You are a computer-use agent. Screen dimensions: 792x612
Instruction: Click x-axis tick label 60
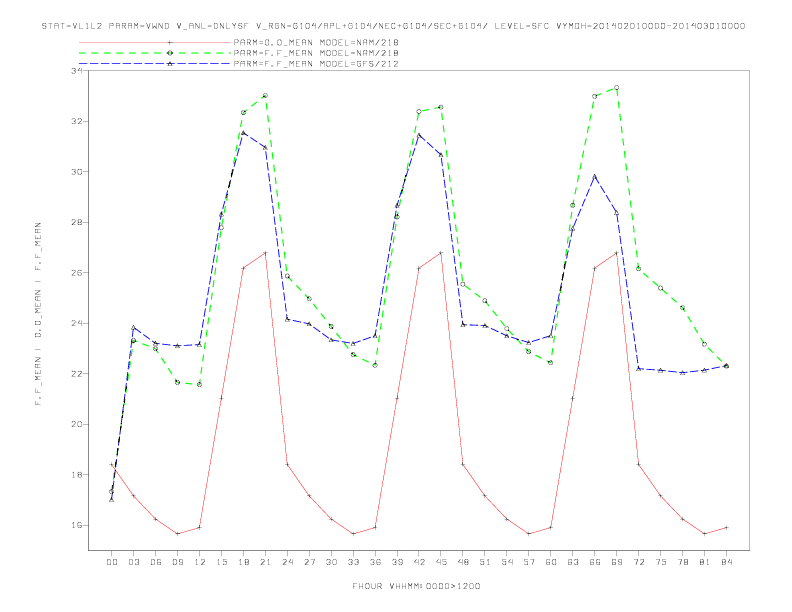point(551,562)
